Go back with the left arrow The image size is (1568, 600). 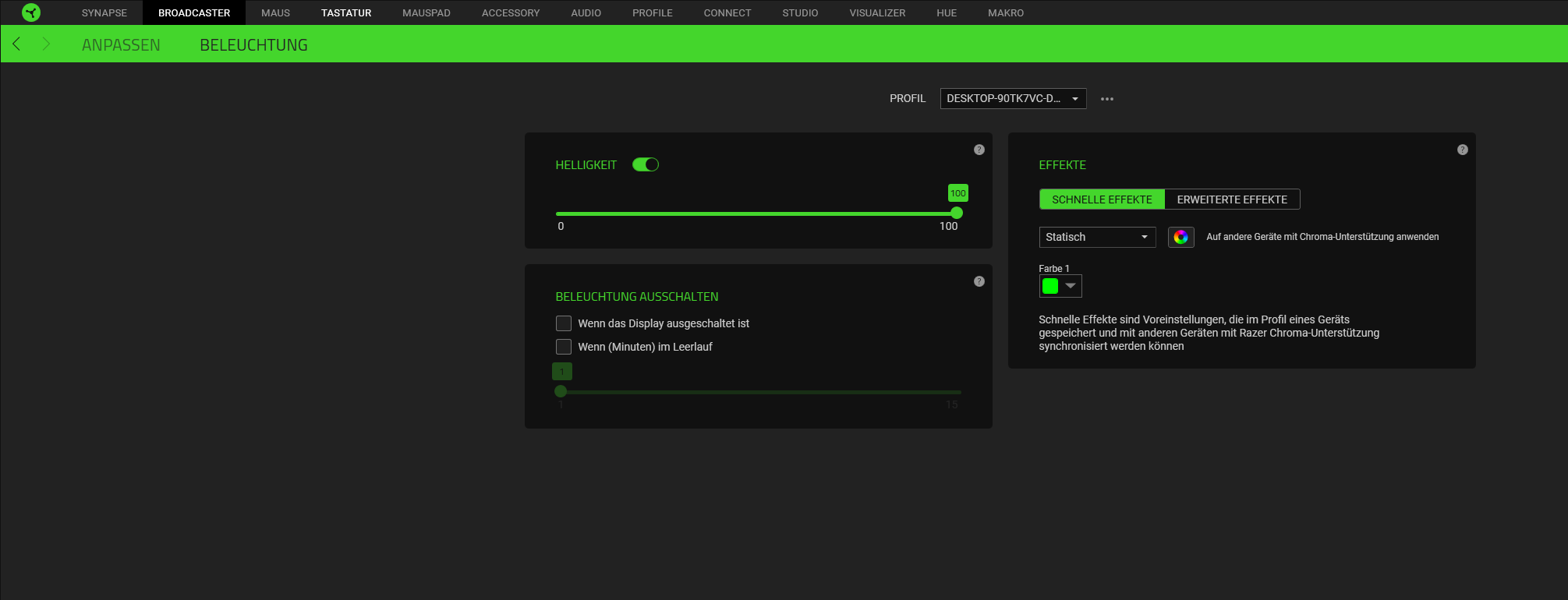coord(16,44)
